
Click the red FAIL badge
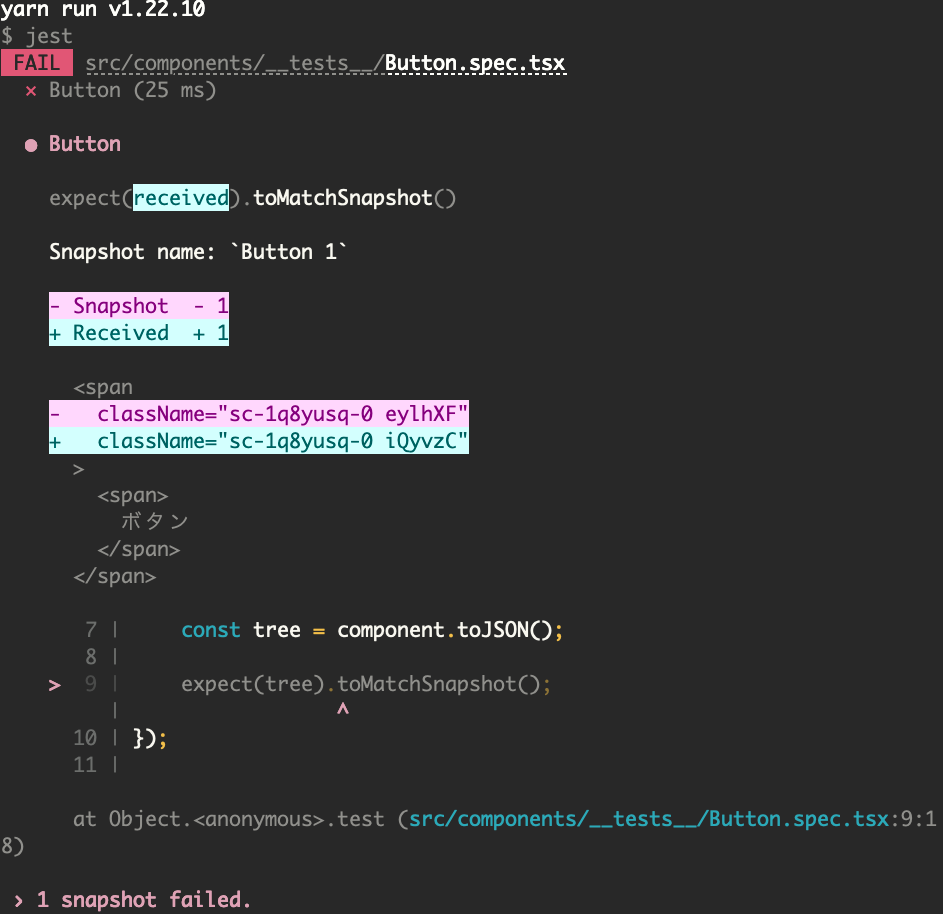[x=37, y=63]
